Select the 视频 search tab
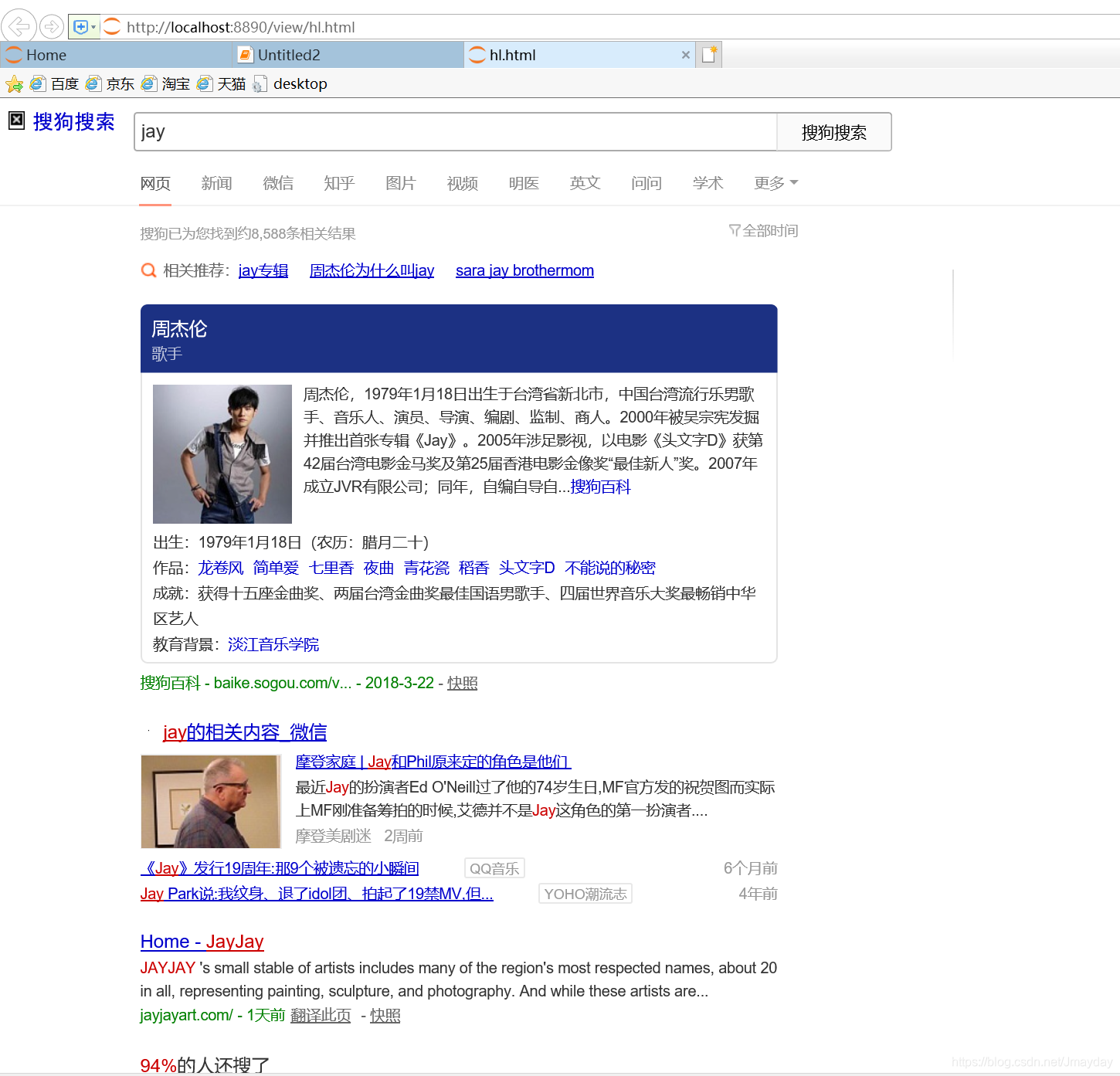This screenshot has width=1120, height=1076. (463, 183)
